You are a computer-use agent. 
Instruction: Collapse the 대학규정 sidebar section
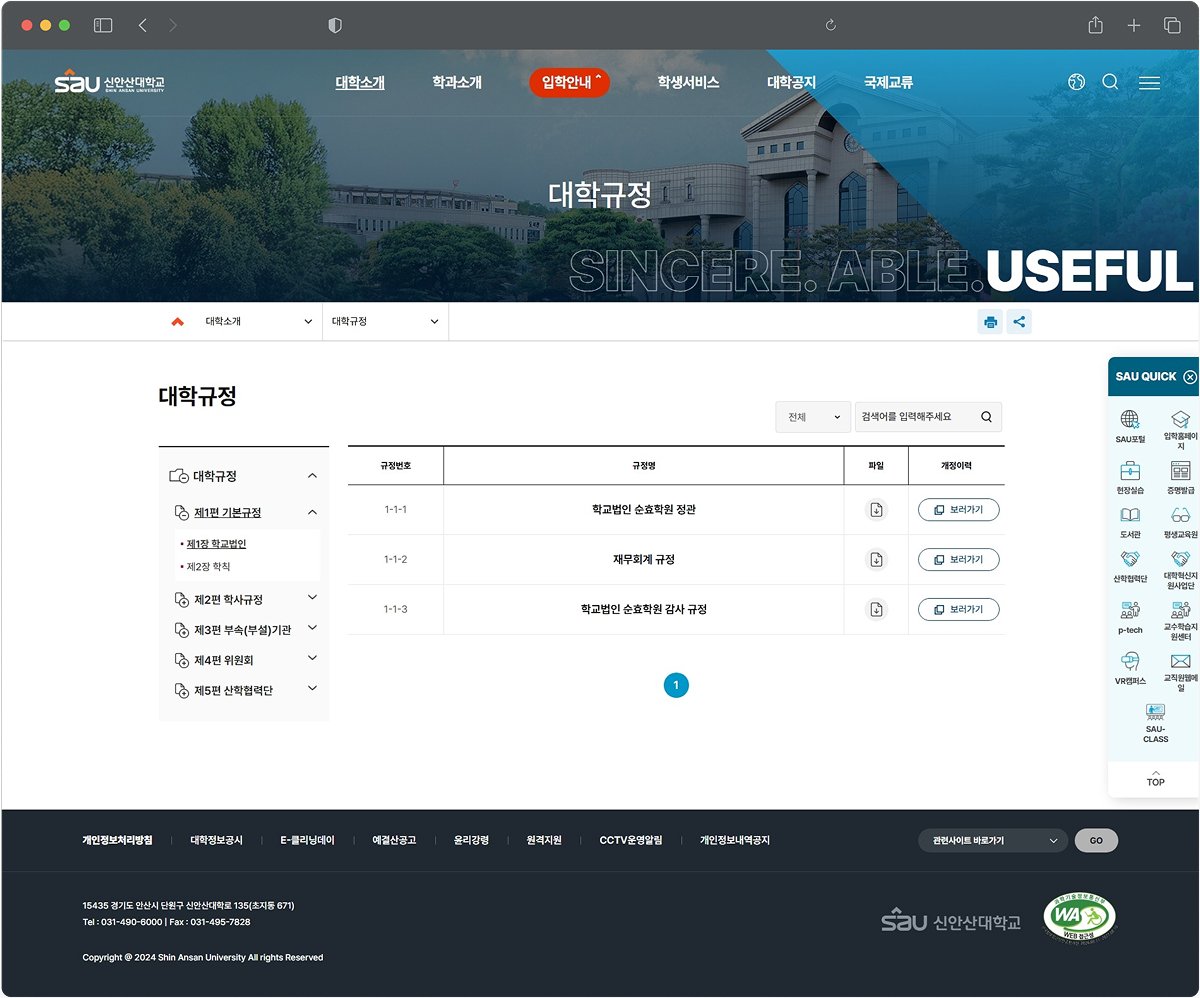312,476
